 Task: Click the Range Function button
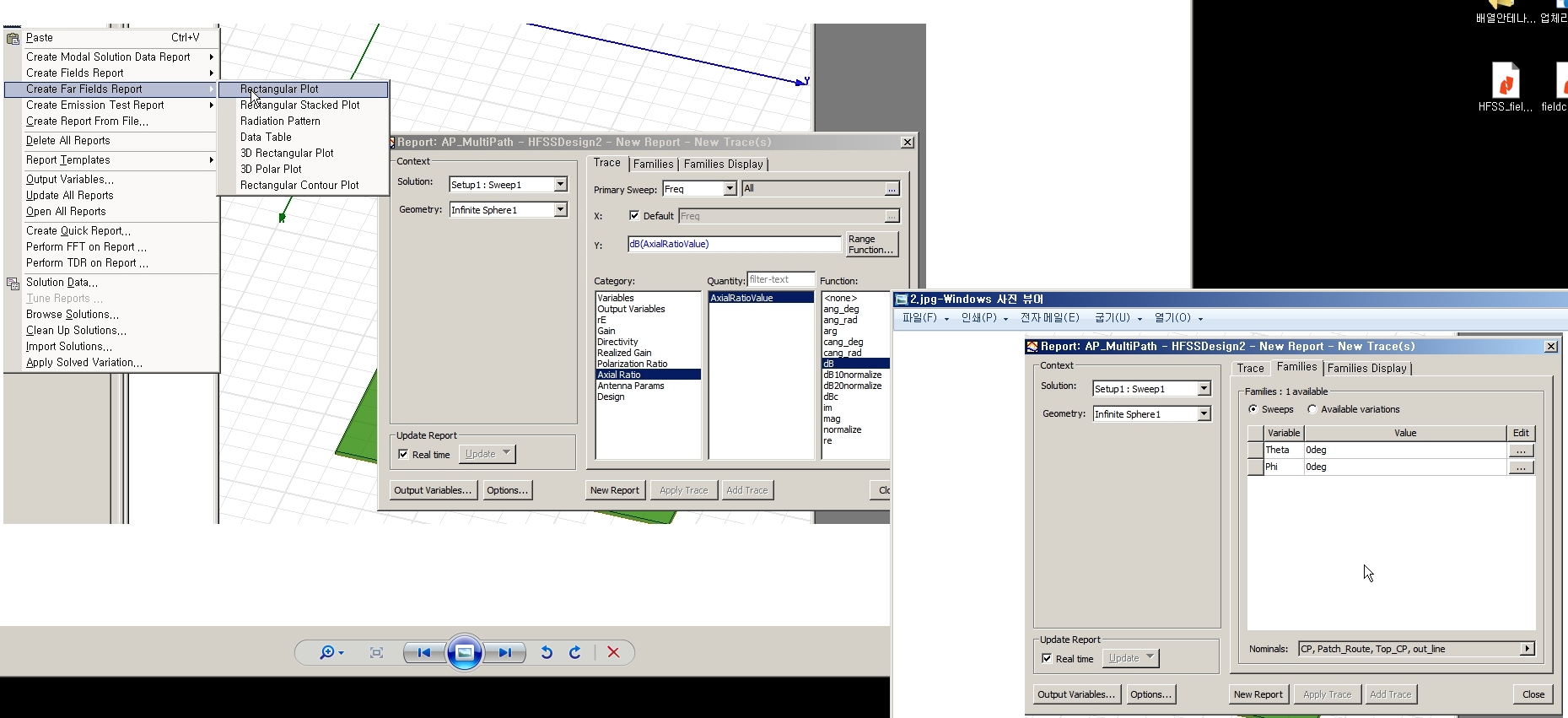click(x=871, y=245)
